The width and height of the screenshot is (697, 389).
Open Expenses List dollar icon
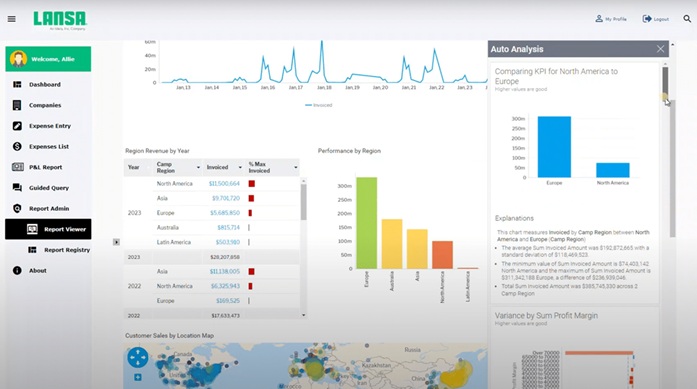[17, 146]
